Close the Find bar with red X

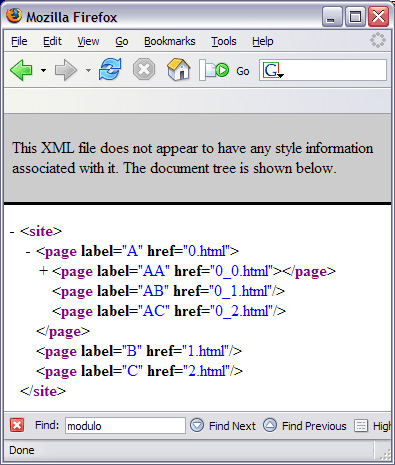[17, 426]
